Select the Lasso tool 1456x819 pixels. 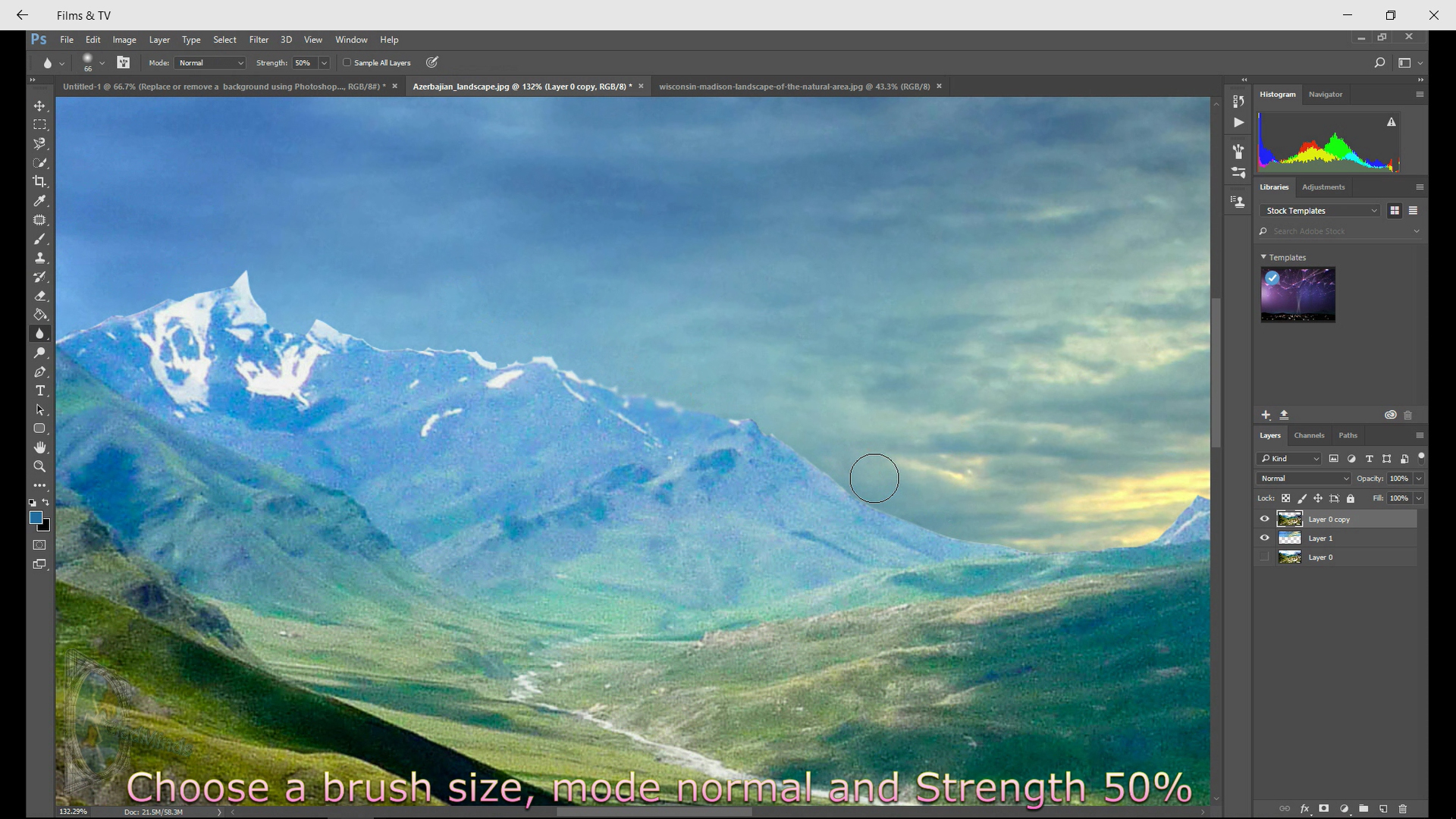tap(40, 143)
